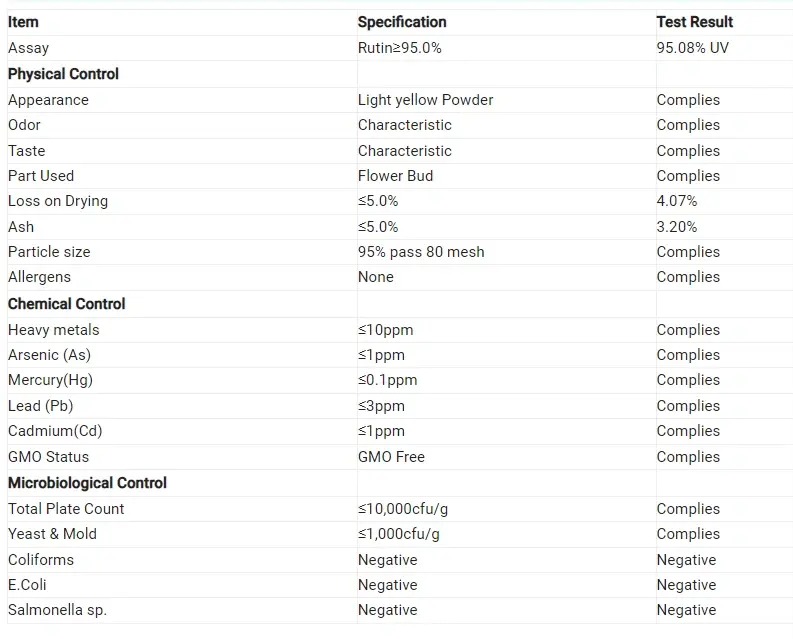Select the Assay row label
The width and height of the screenshot is (793, 639).
click(x=28, y=48)
